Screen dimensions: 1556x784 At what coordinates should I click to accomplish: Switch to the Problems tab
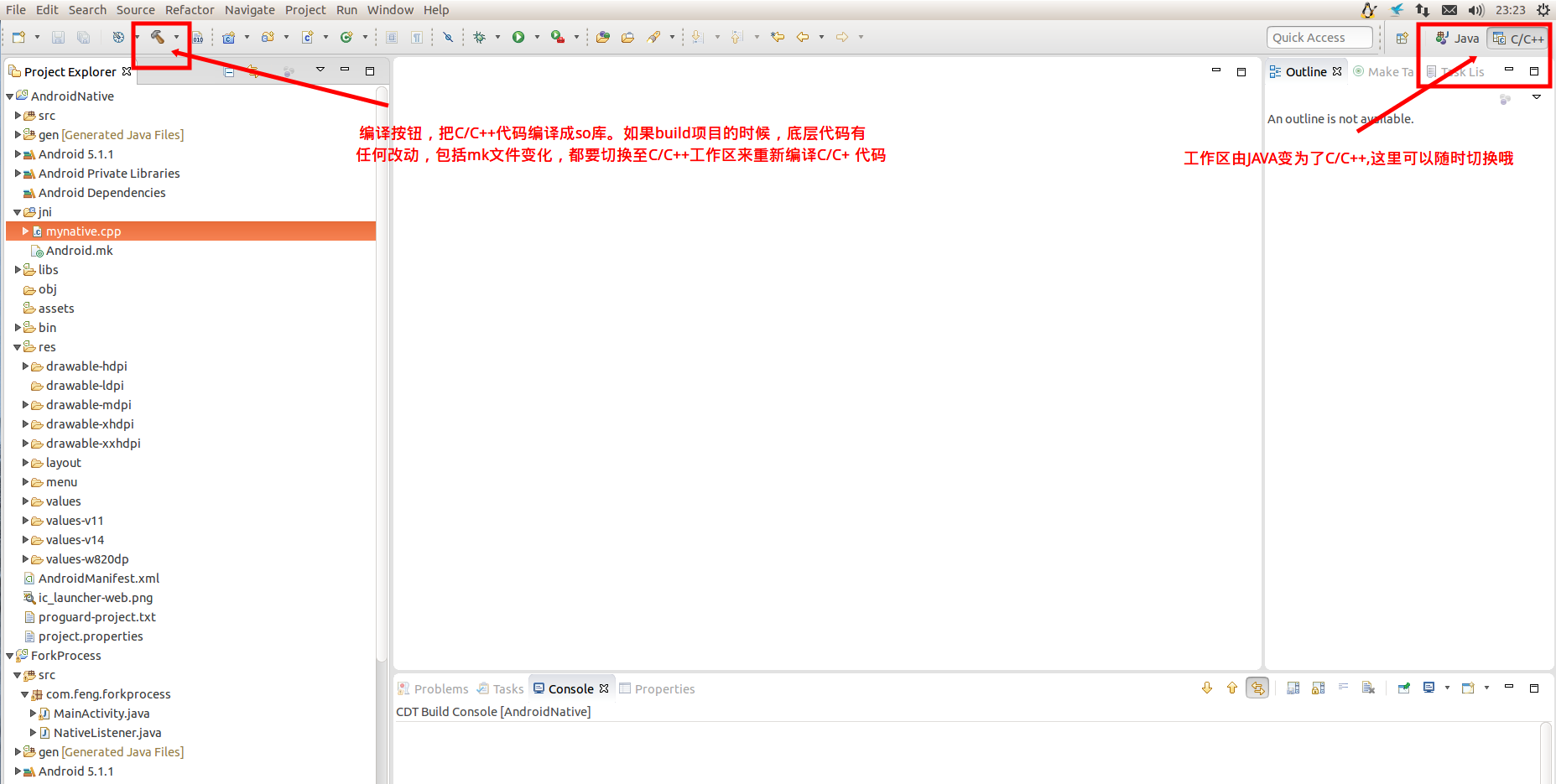click(x=433, y=688)
